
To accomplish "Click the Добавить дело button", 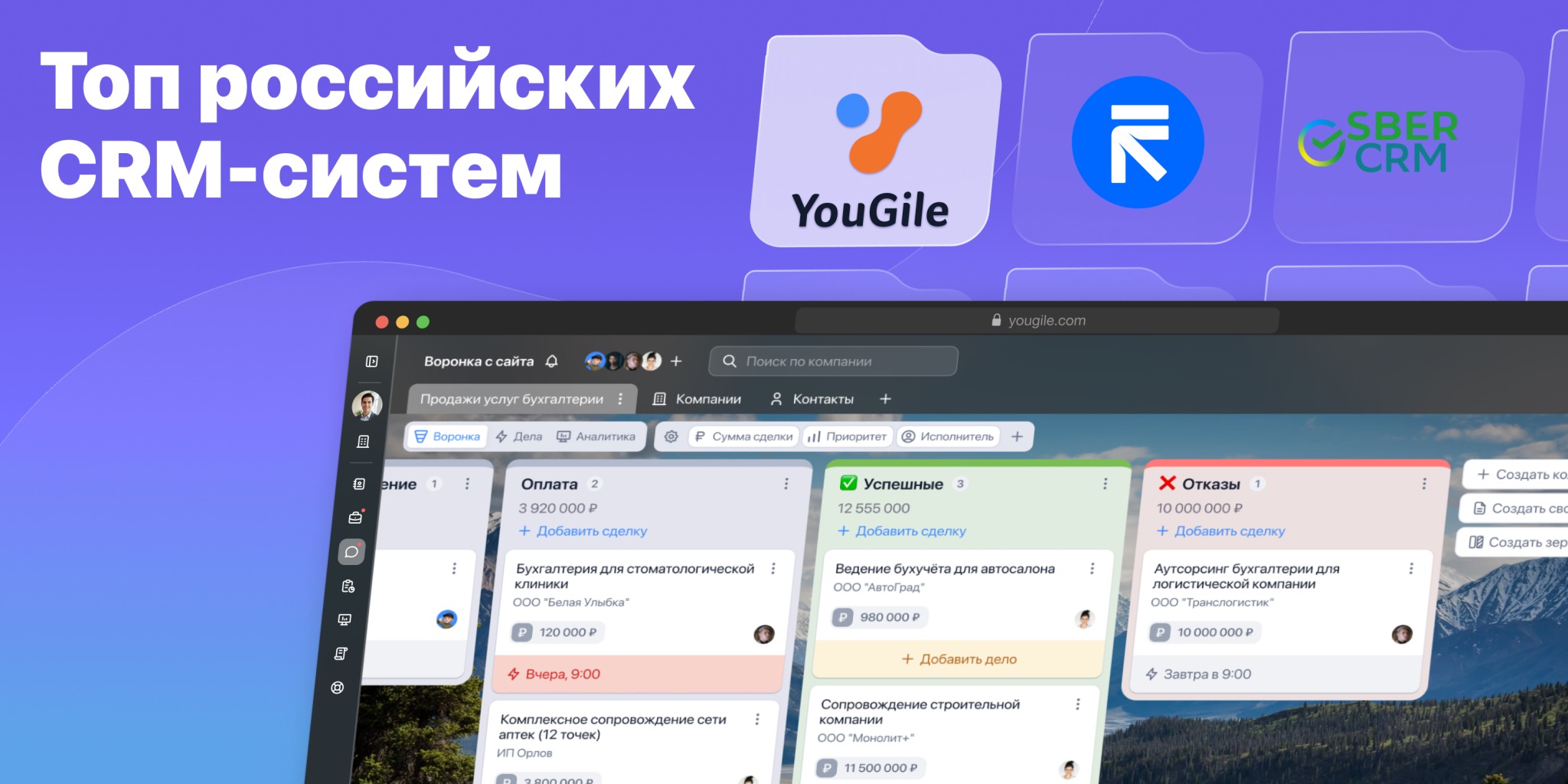I will pyautogui.click(x=959, y=659).
